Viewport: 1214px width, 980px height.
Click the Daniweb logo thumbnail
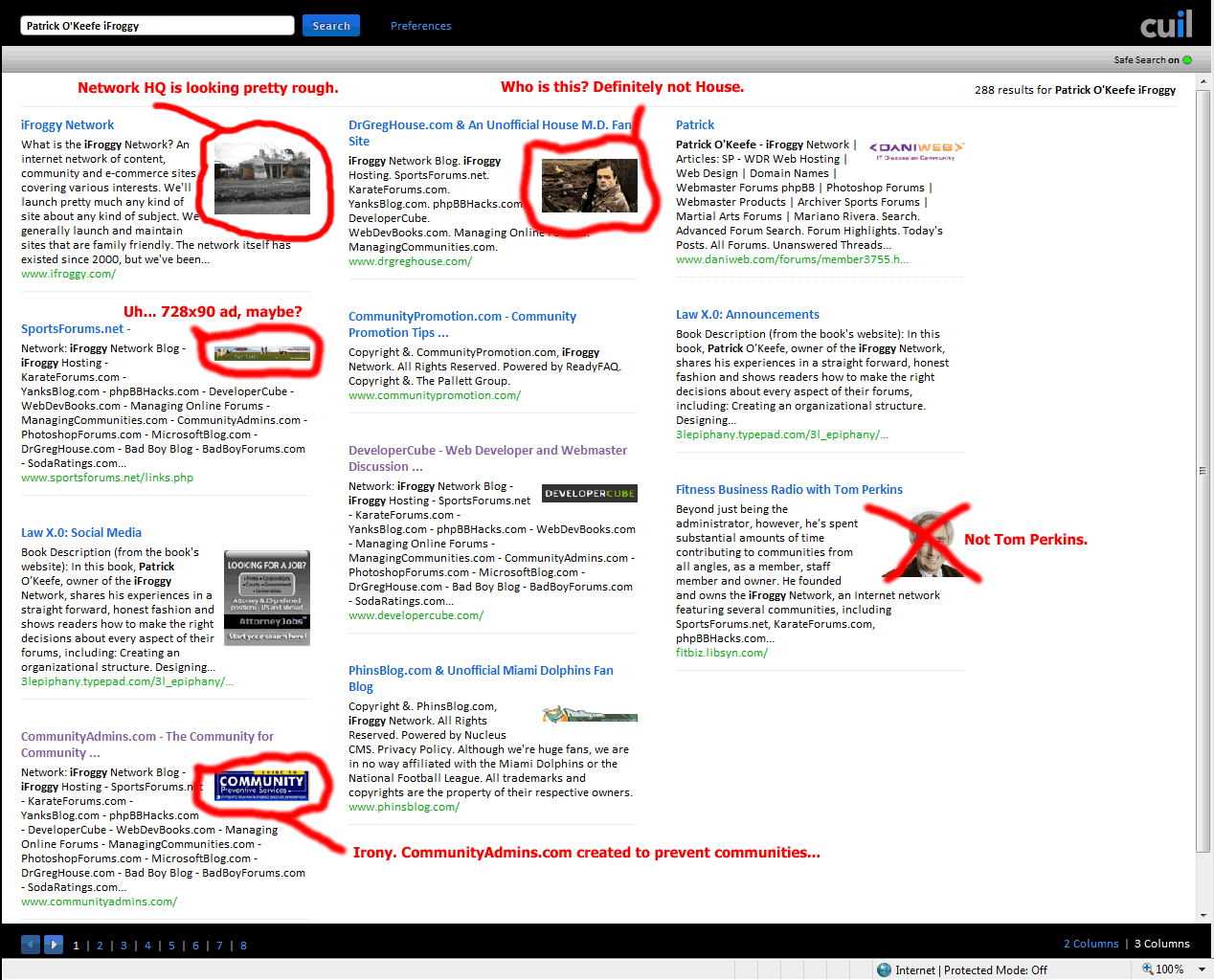916,151
